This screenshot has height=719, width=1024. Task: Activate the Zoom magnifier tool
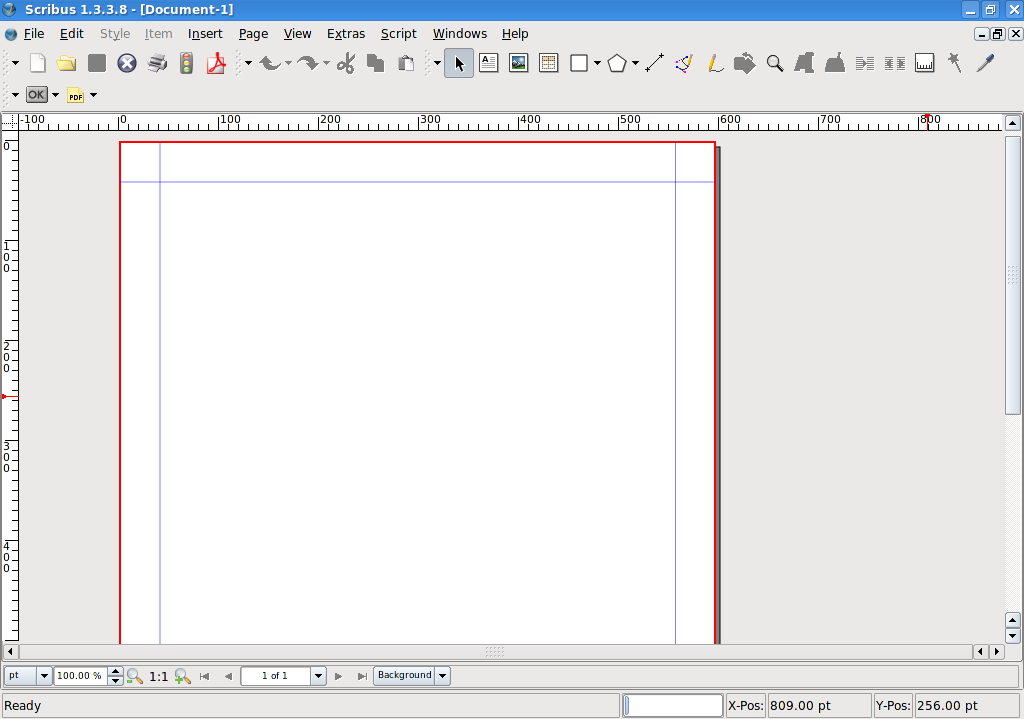pyautogui.click(x=774, y=63)
